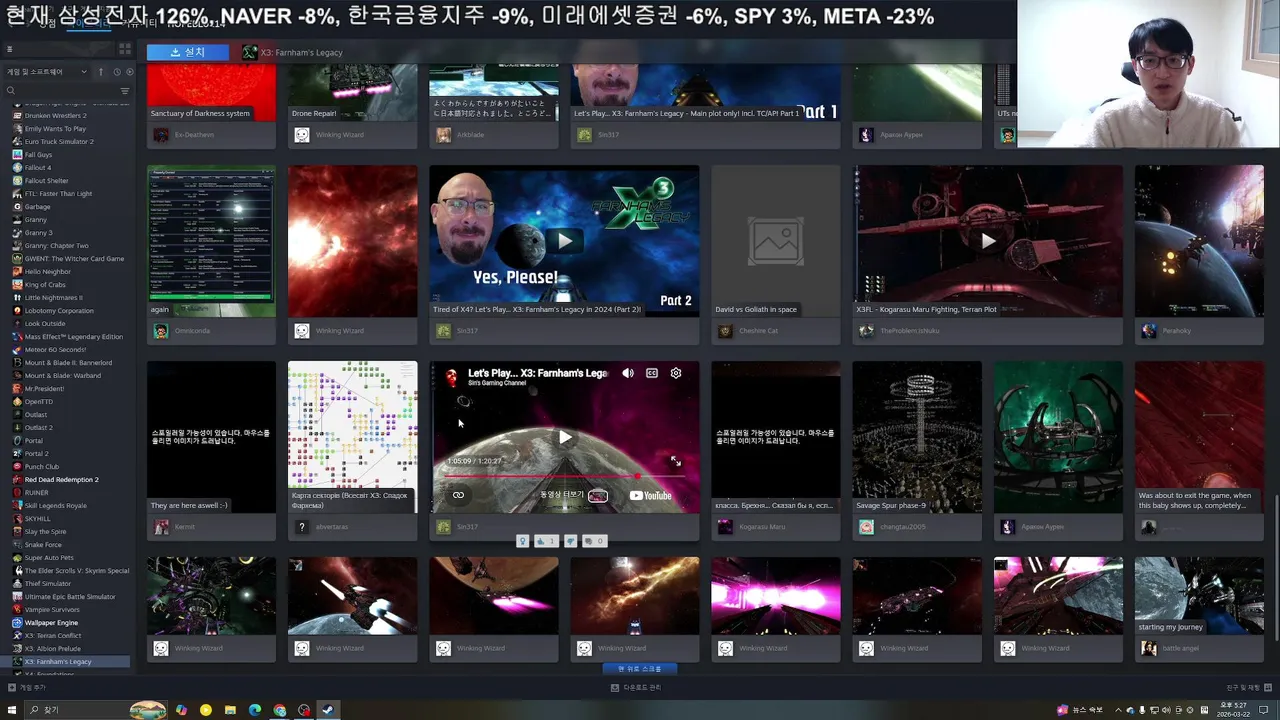Screen dimensions: 1280x720
Task: Open the video on YouTube logo
Action: [651, 495]
